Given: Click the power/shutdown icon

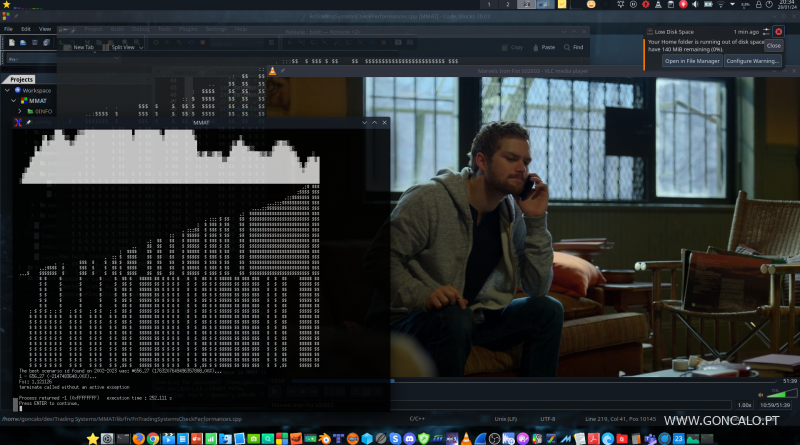Looking at the screenshot, I should pos(769,5).
